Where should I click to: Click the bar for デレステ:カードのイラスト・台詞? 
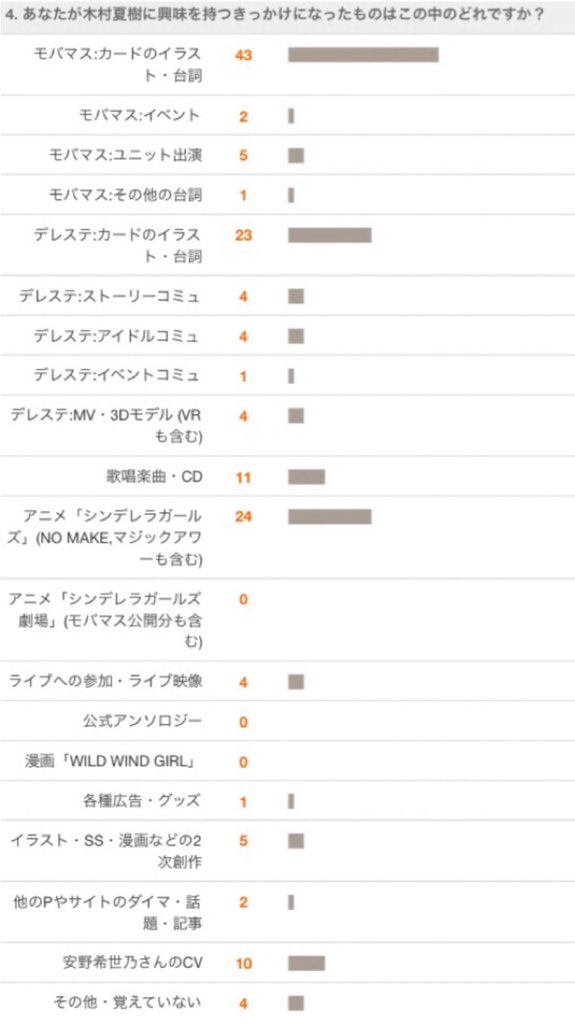pos(330,235)
